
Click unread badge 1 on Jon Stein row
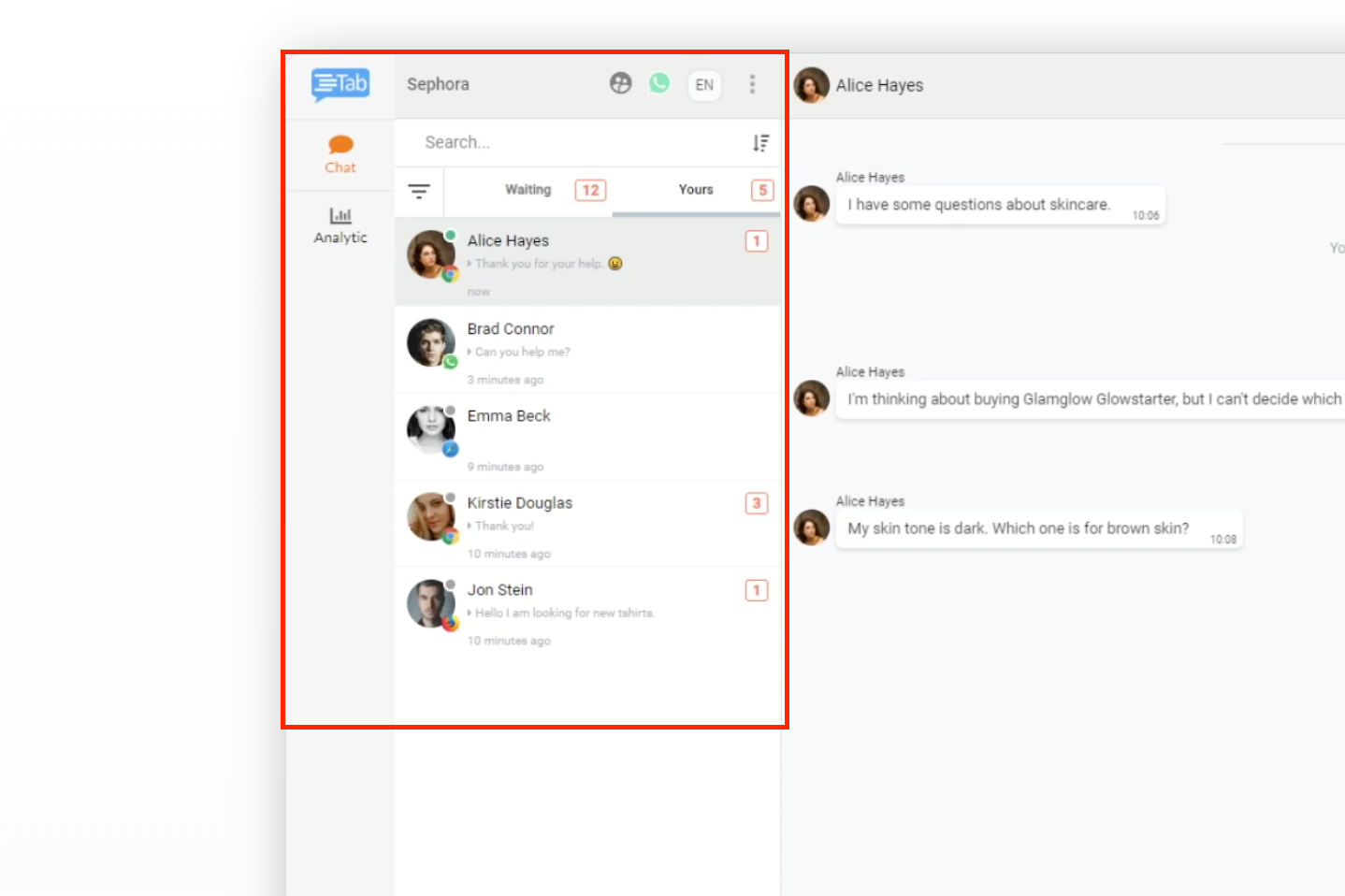[757, 590]
